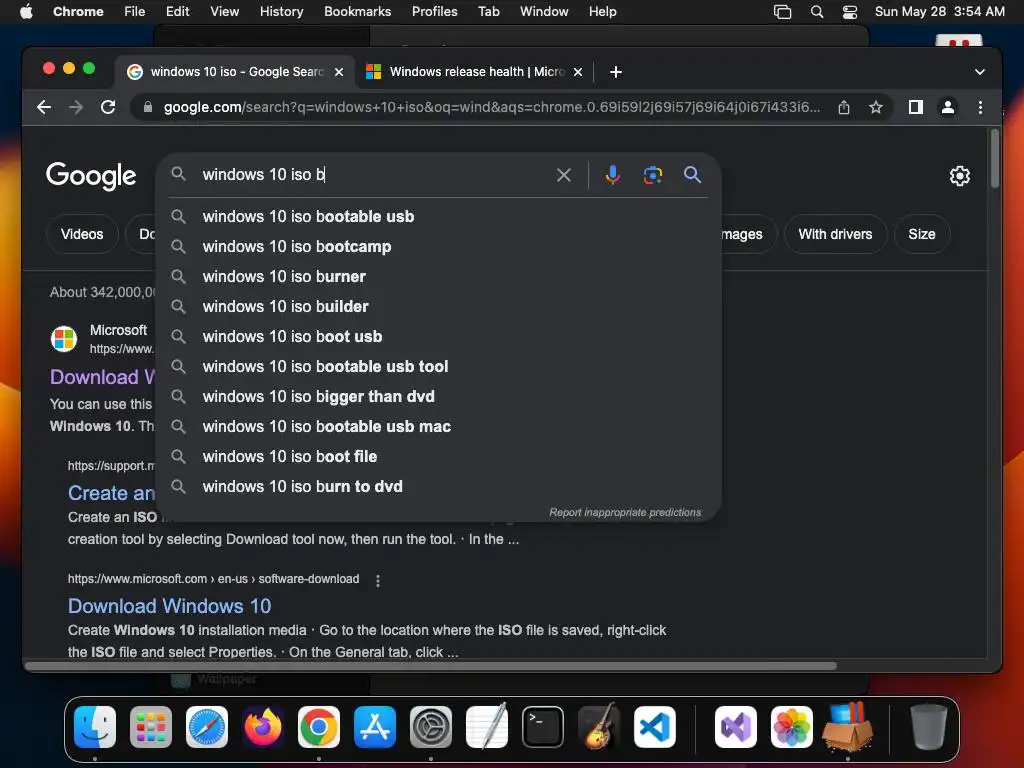Click Report inappropriate predictions link
Image resolution: width=1024 pixels, height=768 pixels.
tap(625, 512)
